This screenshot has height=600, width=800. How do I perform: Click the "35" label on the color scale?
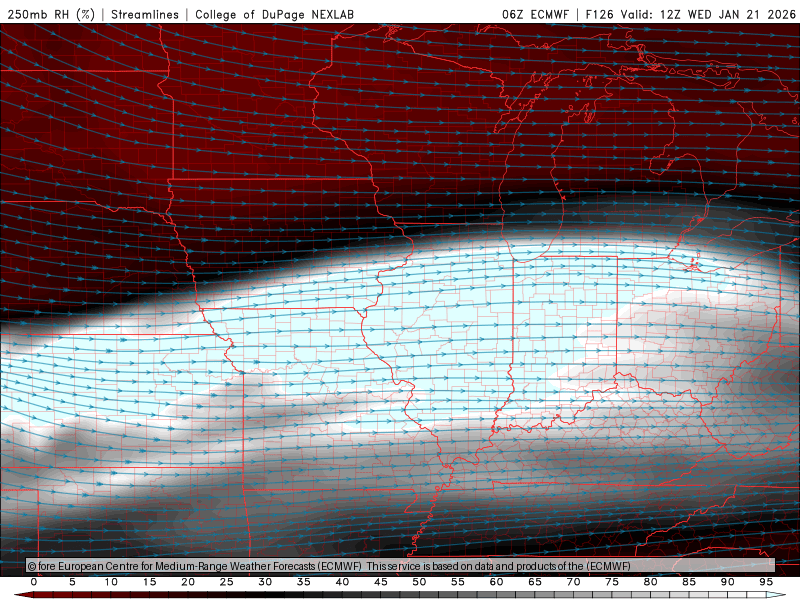click(304, 582)
